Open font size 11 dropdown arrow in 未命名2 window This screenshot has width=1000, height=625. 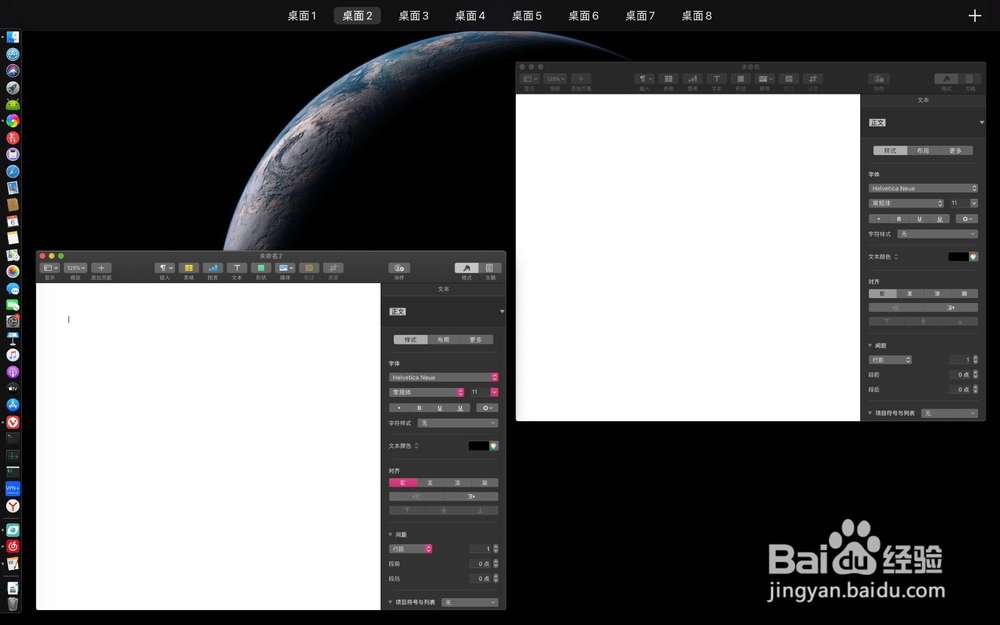494,392
